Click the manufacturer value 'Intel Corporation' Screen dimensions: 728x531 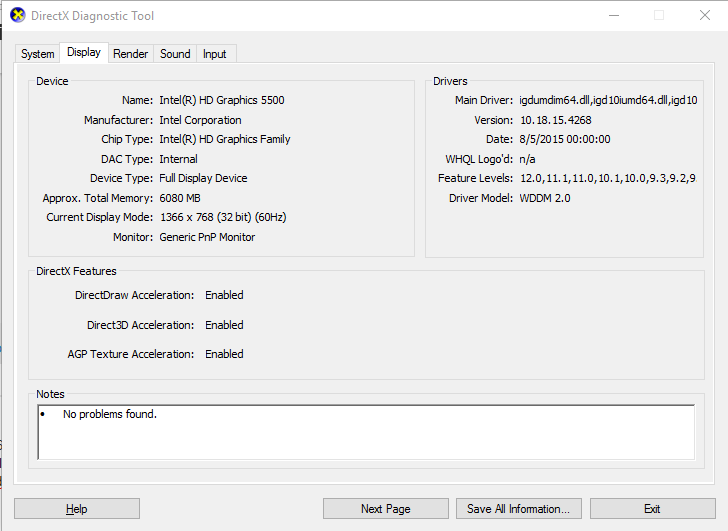tap(200, 120)
